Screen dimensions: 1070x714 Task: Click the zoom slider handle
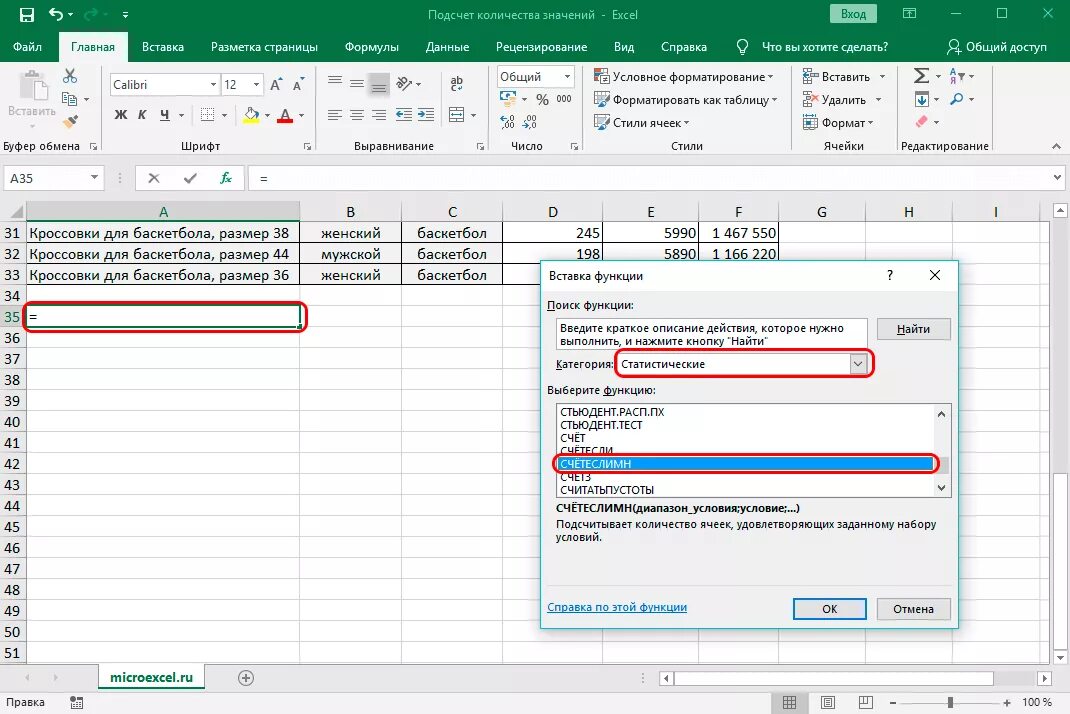950,702
